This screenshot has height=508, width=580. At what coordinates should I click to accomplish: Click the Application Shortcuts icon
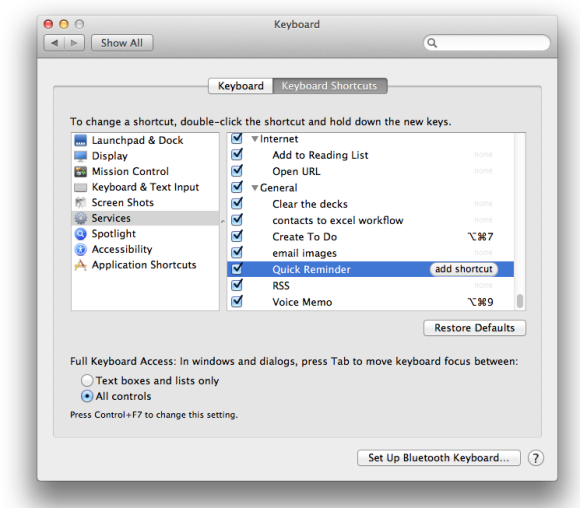tap(80, 265)
